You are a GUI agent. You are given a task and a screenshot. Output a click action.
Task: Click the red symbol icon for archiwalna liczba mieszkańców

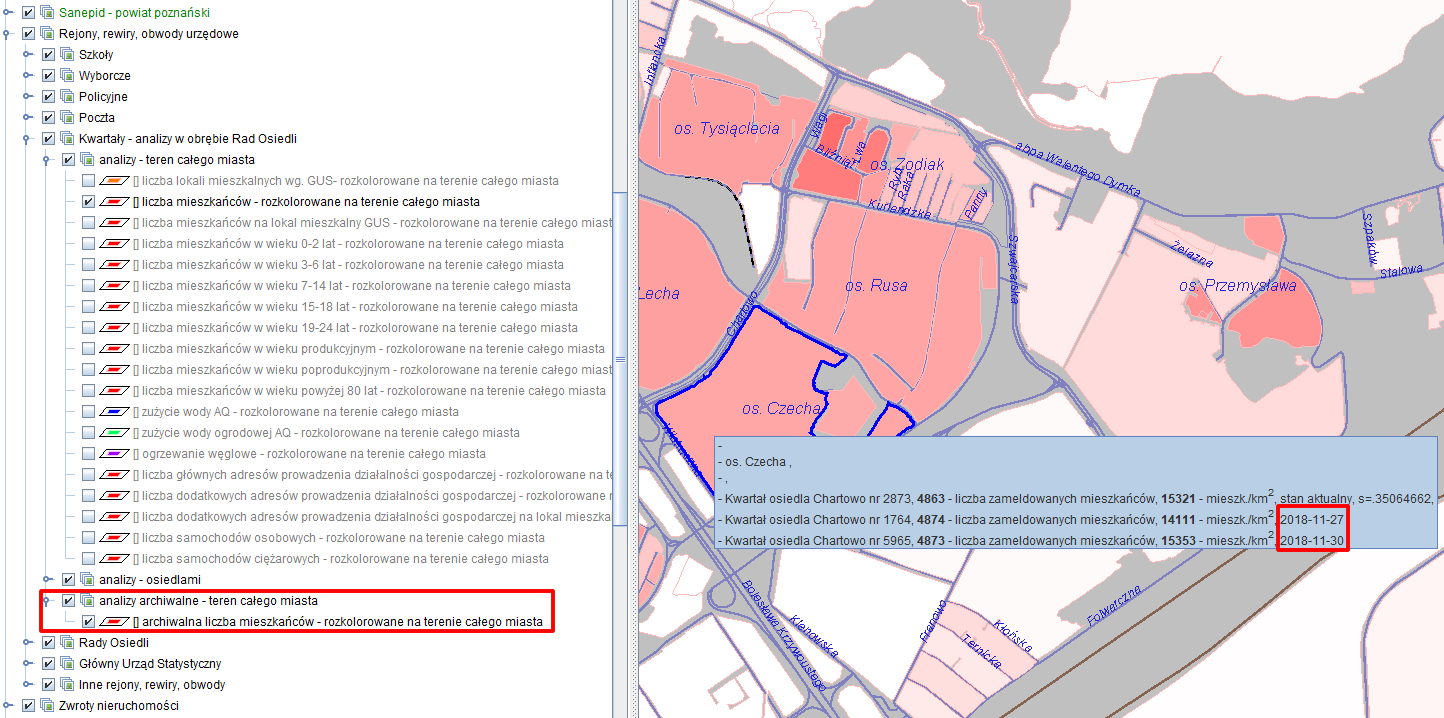(x=115, y=622)
